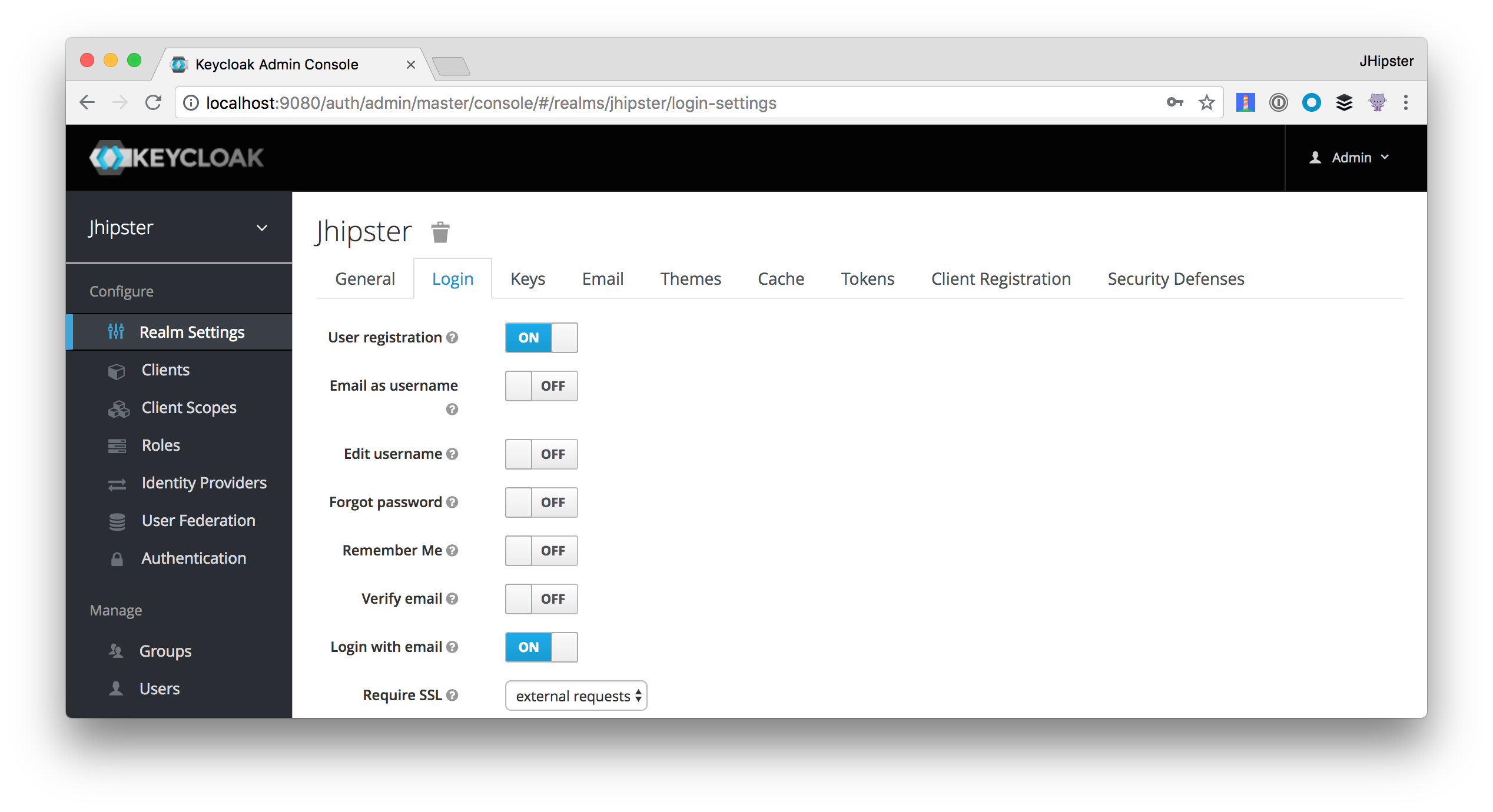This screenshot has width=1493, height=812.
Task: Click the Client Scopes sidebar icon
Action: click(117, 407)
